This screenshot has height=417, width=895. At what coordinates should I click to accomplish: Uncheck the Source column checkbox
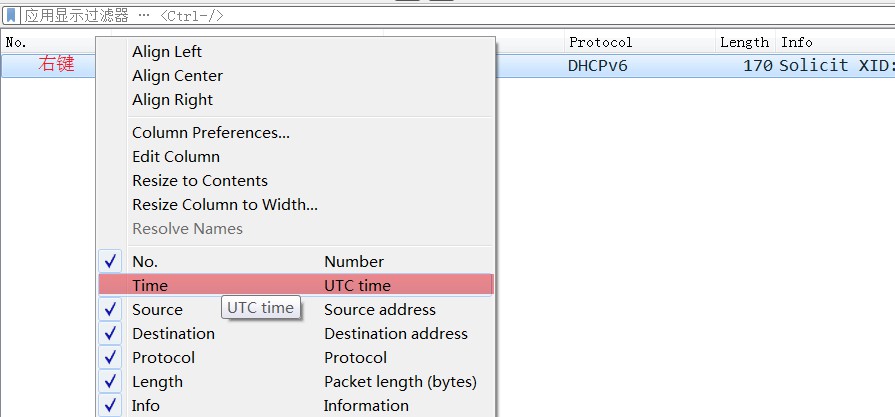click(112, 310)
